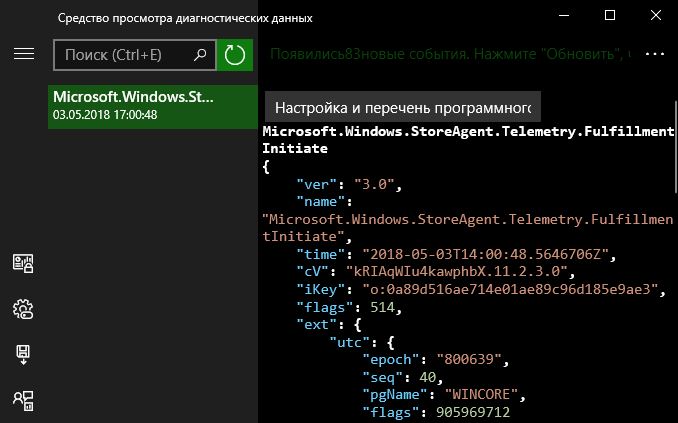The width and height of the screenshot is (678, 423).
Task: Minimize the diagnostic data viewer window
Action: 564,16
